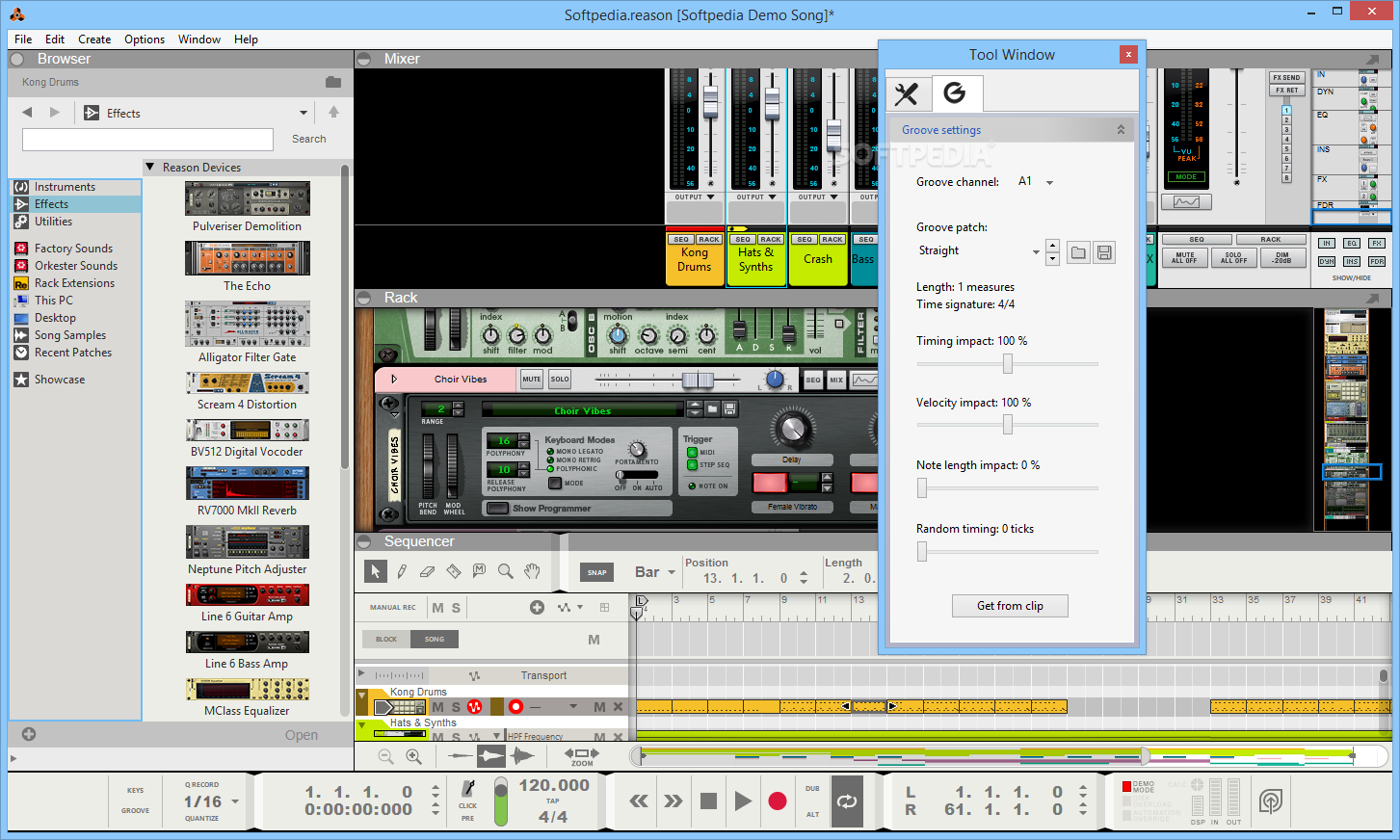Click the red Record button in the transport bar
1400x840 pixels.
[x=778, y=801]
